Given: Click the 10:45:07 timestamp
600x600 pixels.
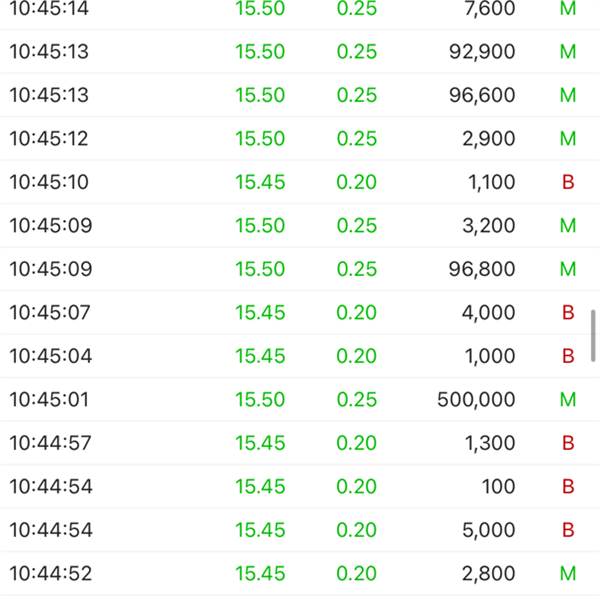Looking at the screenshot, I should point(50,313).
